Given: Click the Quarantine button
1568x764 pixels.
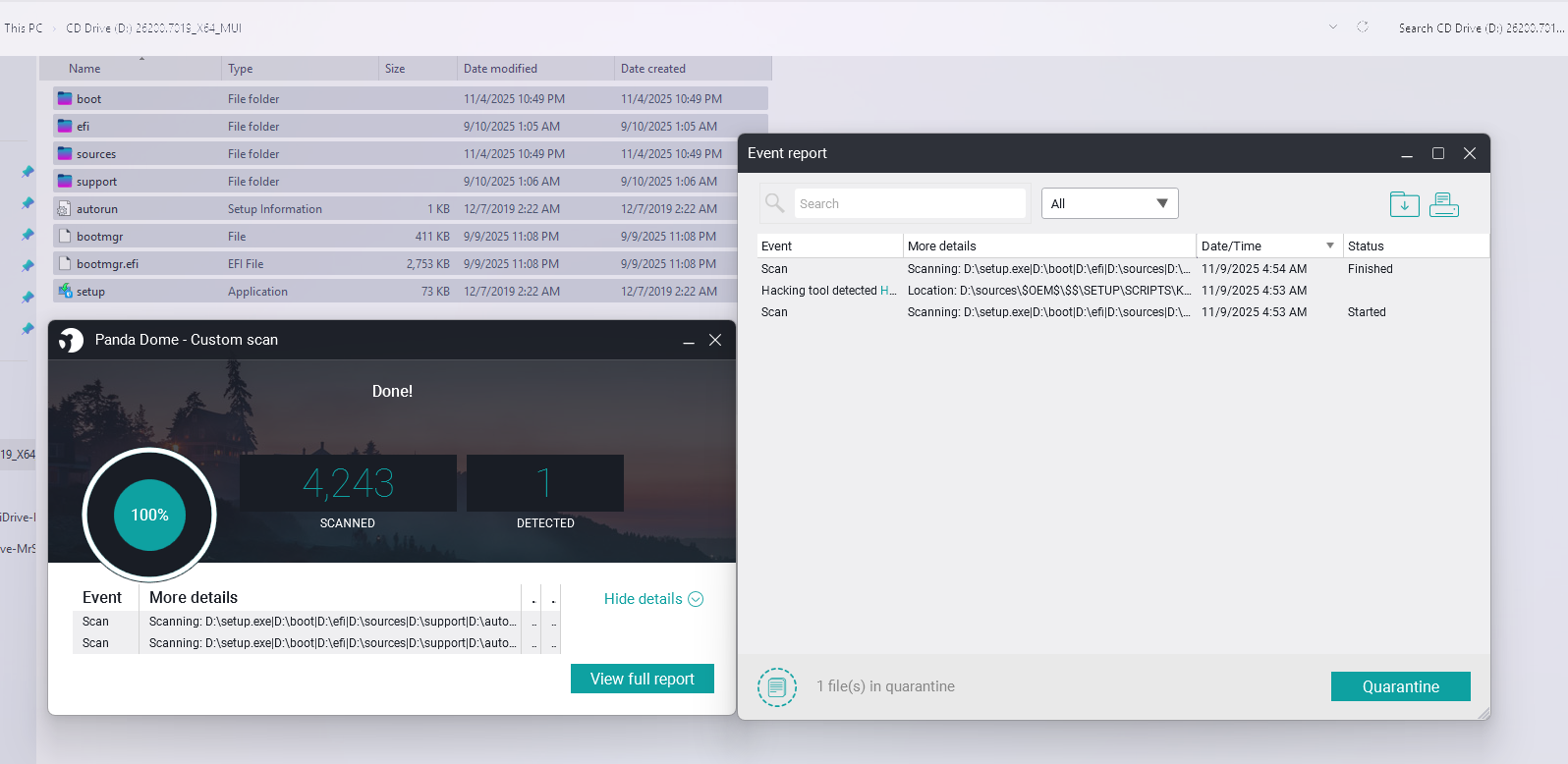Looking at the screenshot, I should click(x=1401, y=686).
